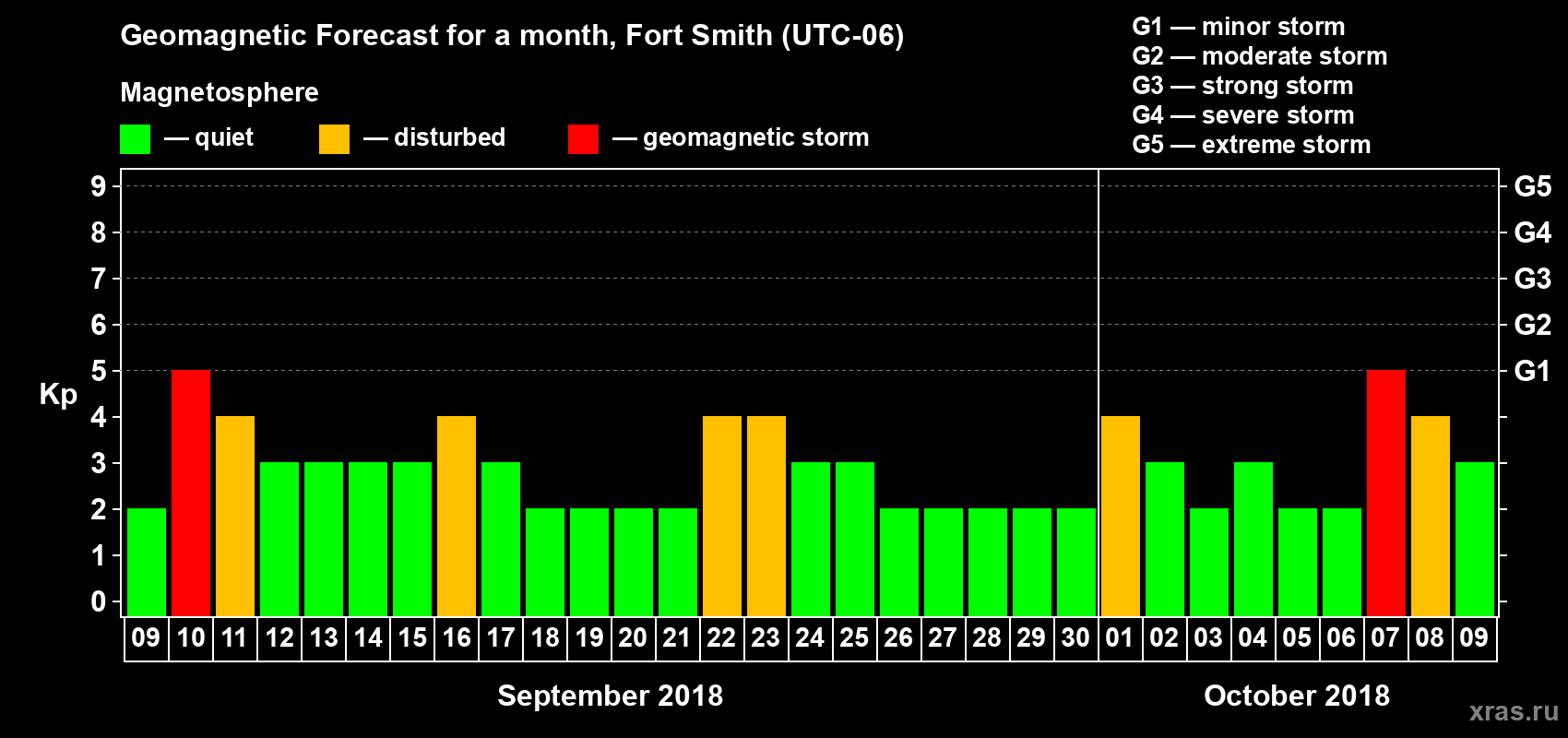Click the green bar for October 04

(x=1253, y=540)
